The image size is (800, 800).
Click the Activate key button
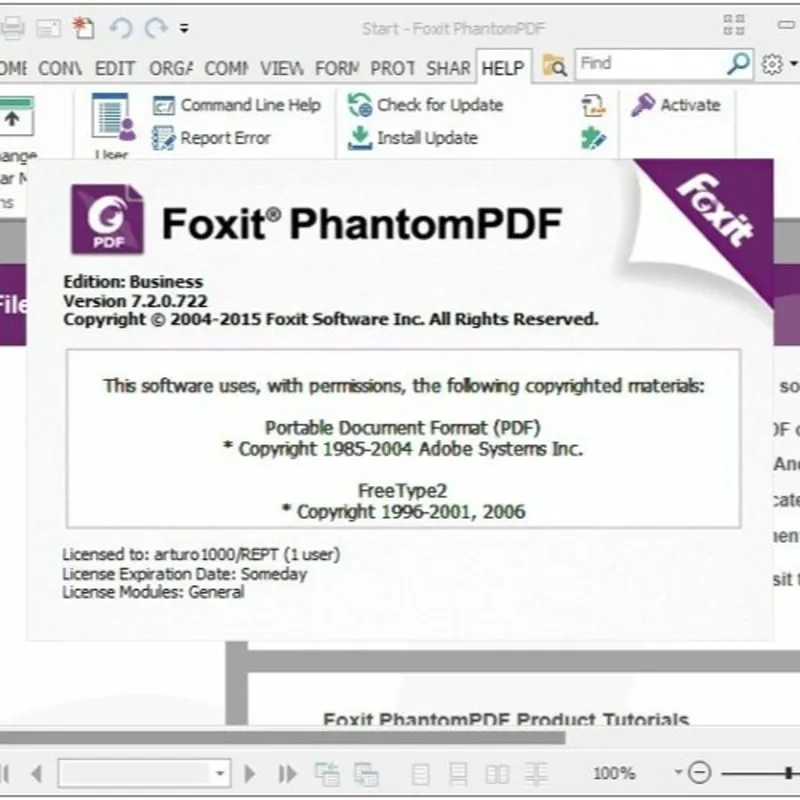[676, 105]
